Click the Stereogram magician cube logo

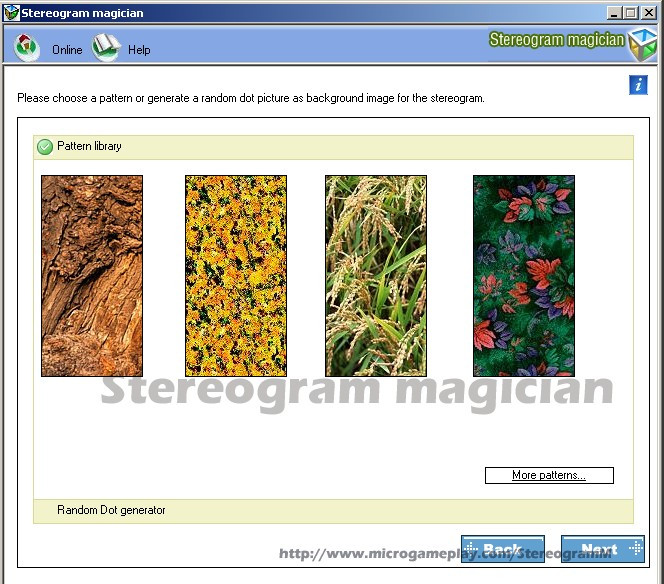coord(643,45)
